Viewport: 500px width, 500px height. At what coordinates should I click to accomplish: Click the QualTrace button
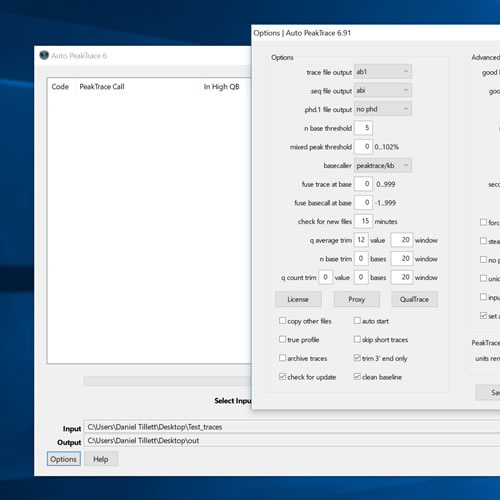coord(414,299)
